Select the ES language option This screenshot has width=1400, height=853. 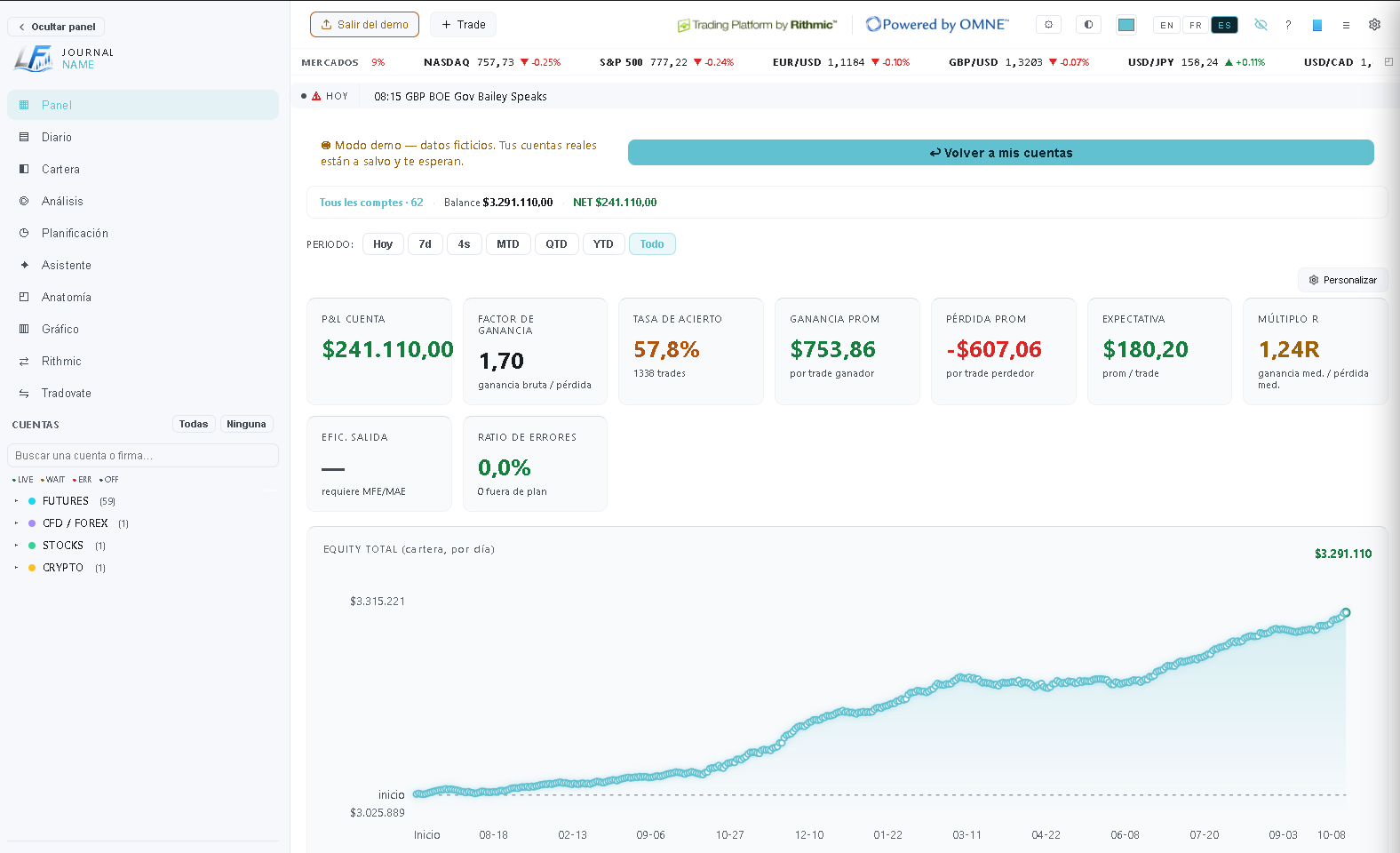pos(1225,25)
